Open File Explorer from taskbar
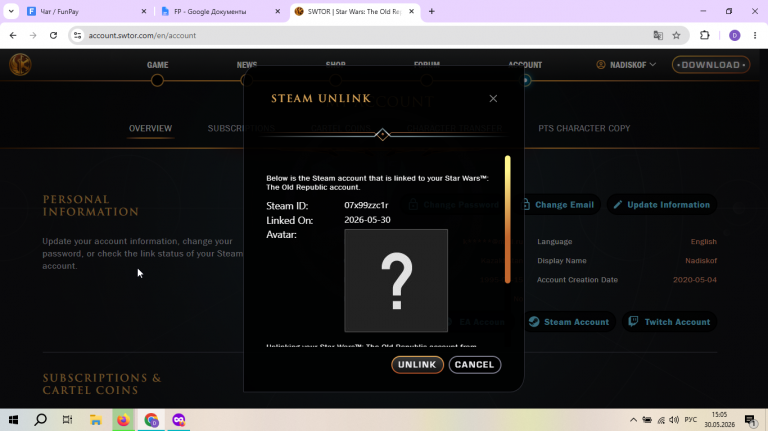This screenshot has width=768, height=431. click(96, 420)
